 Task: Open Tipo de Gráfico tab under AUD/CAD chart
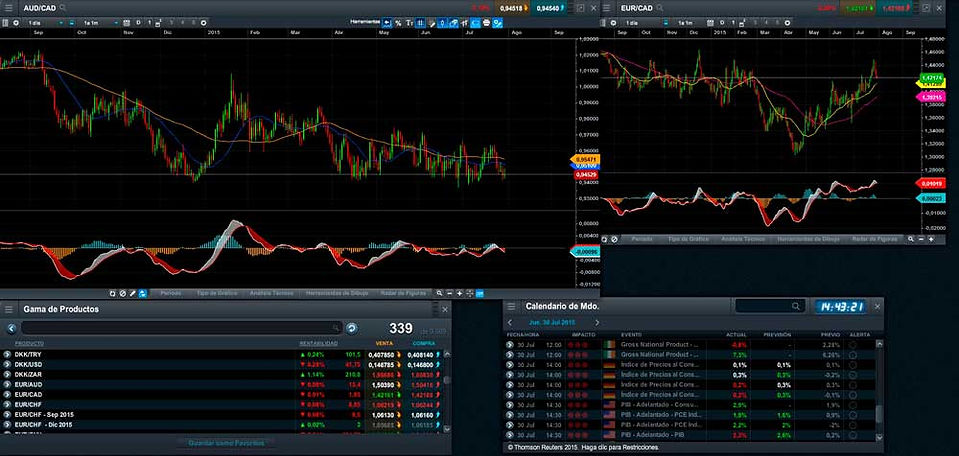218,293
